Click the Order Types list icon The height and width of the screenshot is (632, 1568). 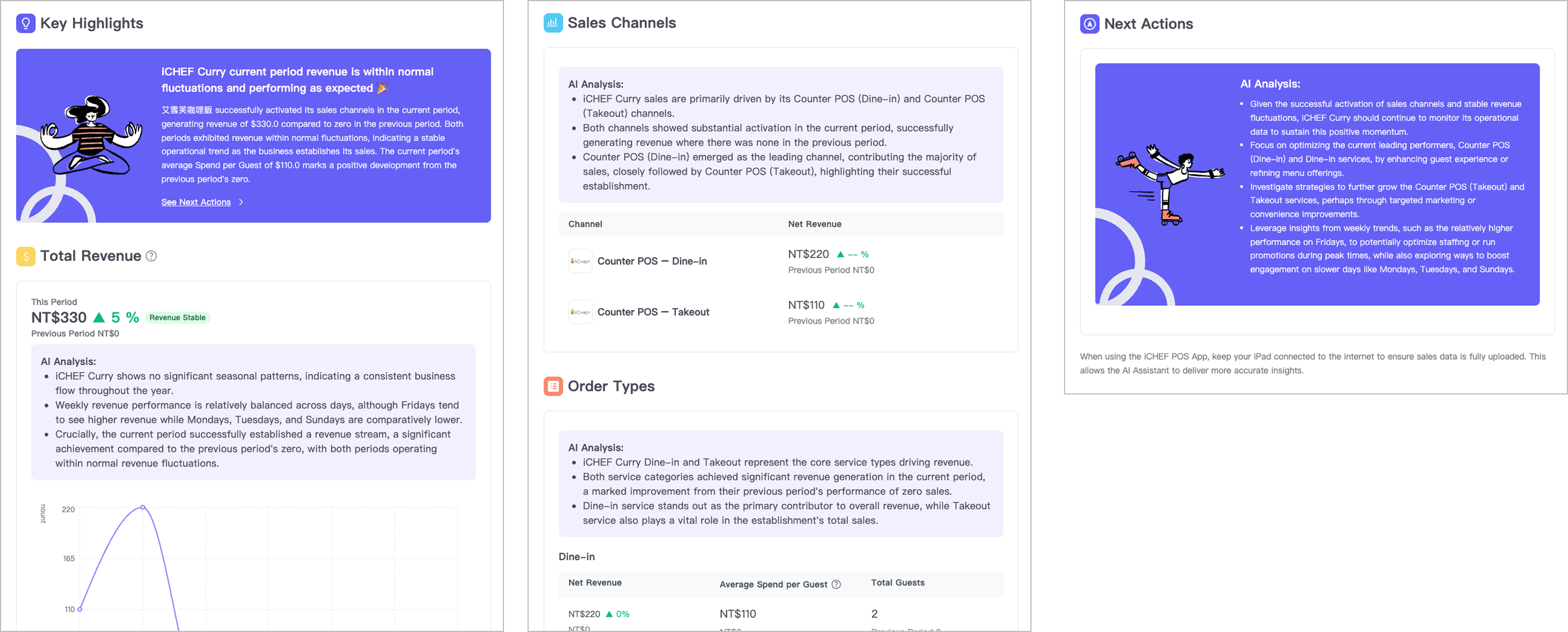click(553, 386)
